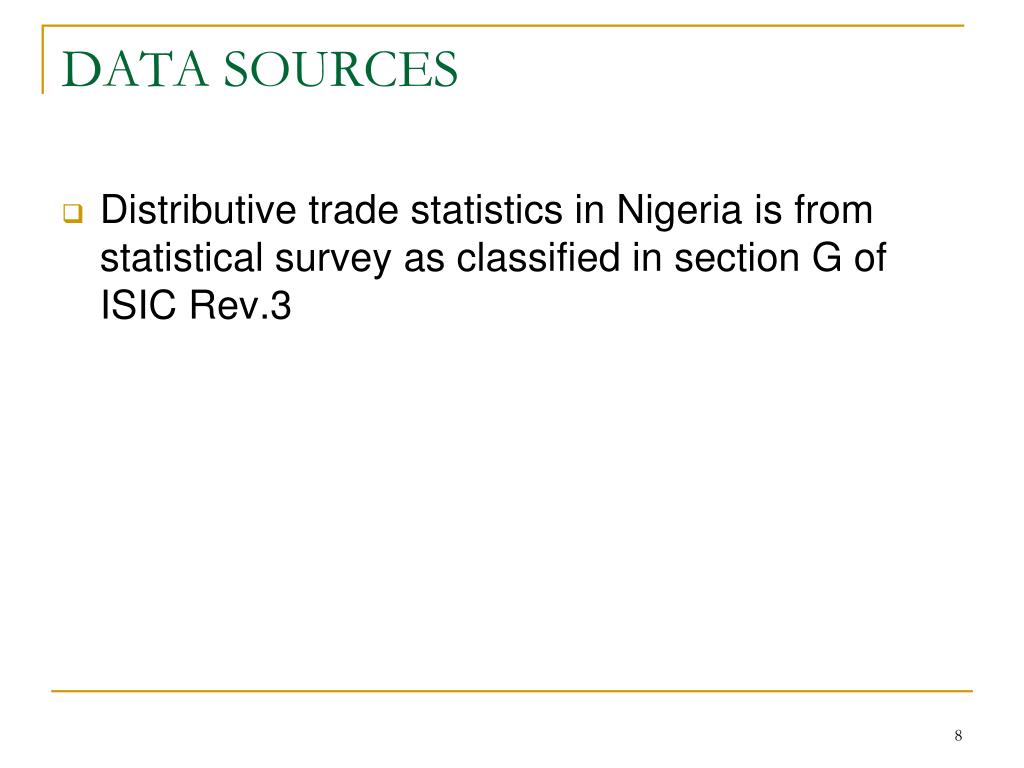Click the slide number 8

coord(958,735)
